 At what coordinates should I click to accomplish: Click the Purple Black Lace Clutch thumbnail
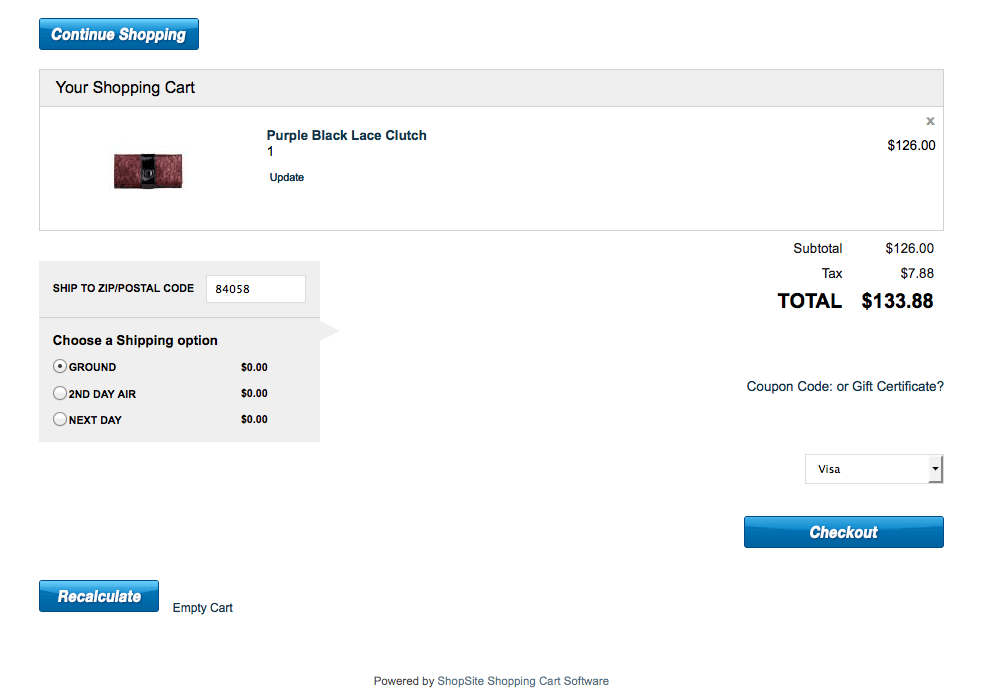click(148, 171)
